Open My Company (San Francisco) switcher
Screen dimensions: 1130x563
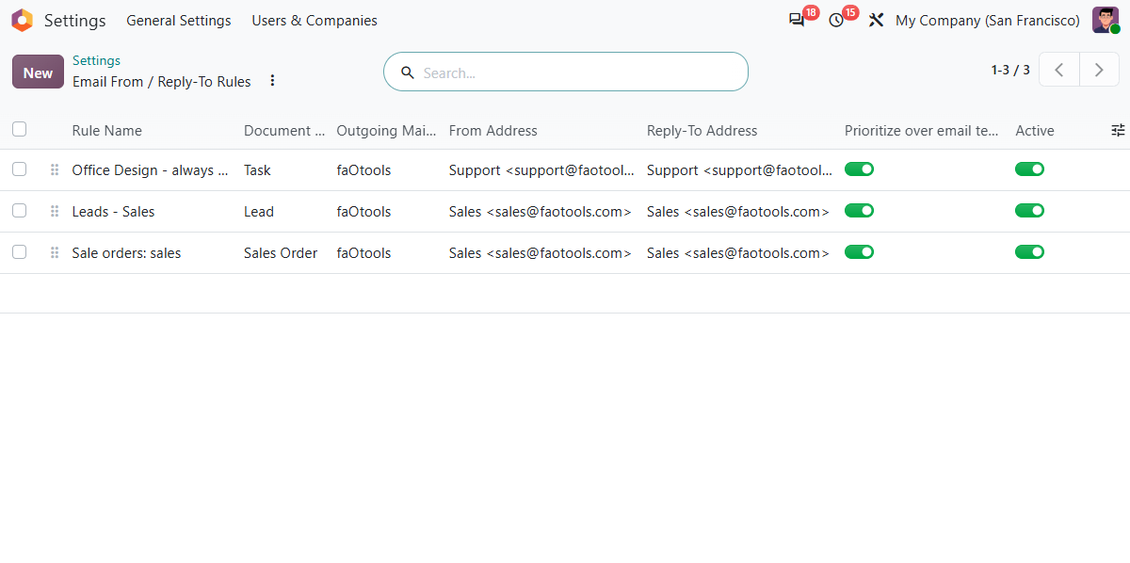(987, 20)
